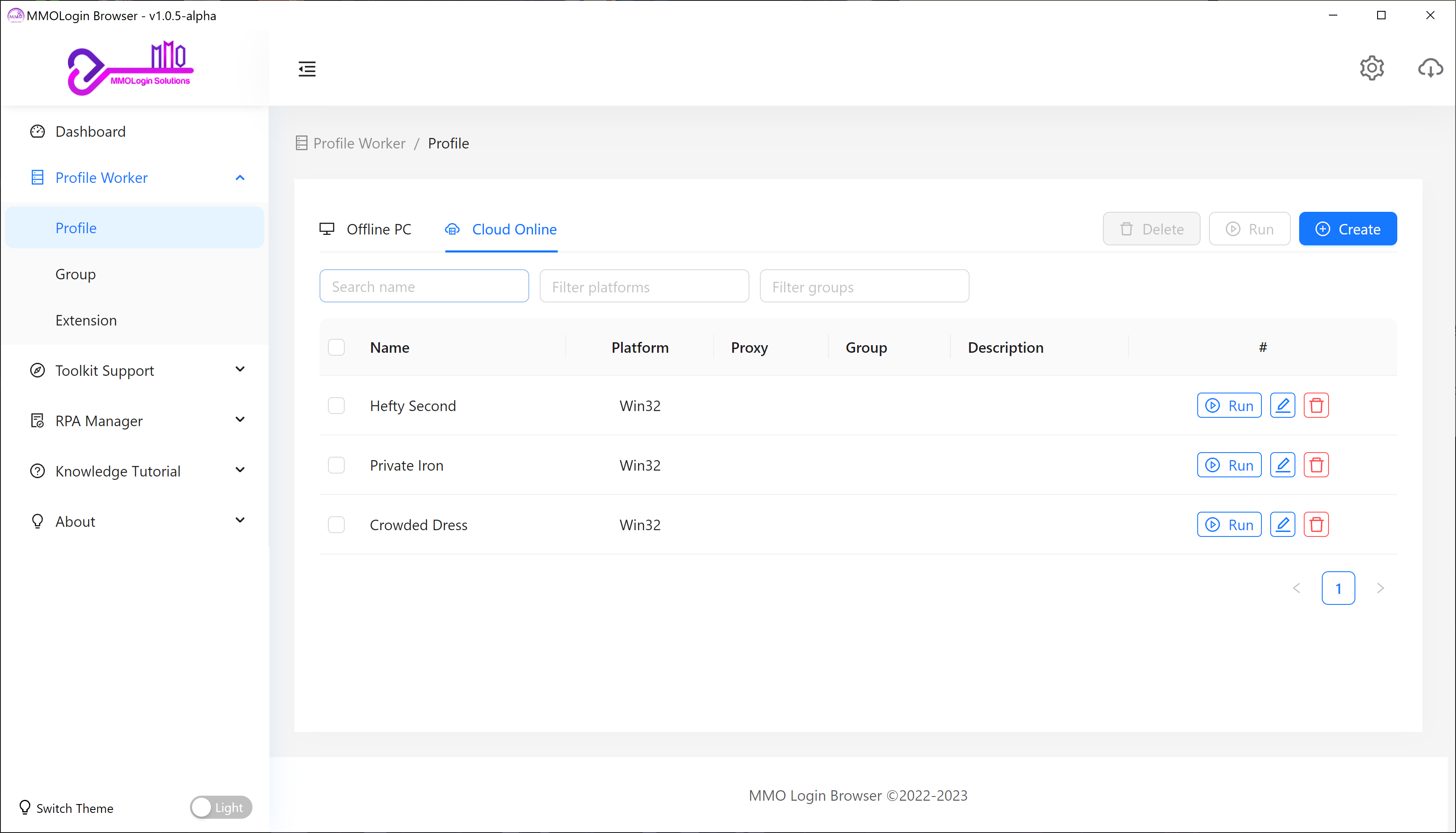This screenshot has height=833, width=1456.
Task: Delete Private Iron using the red trash icon
Action: [x=1316, y=465]
